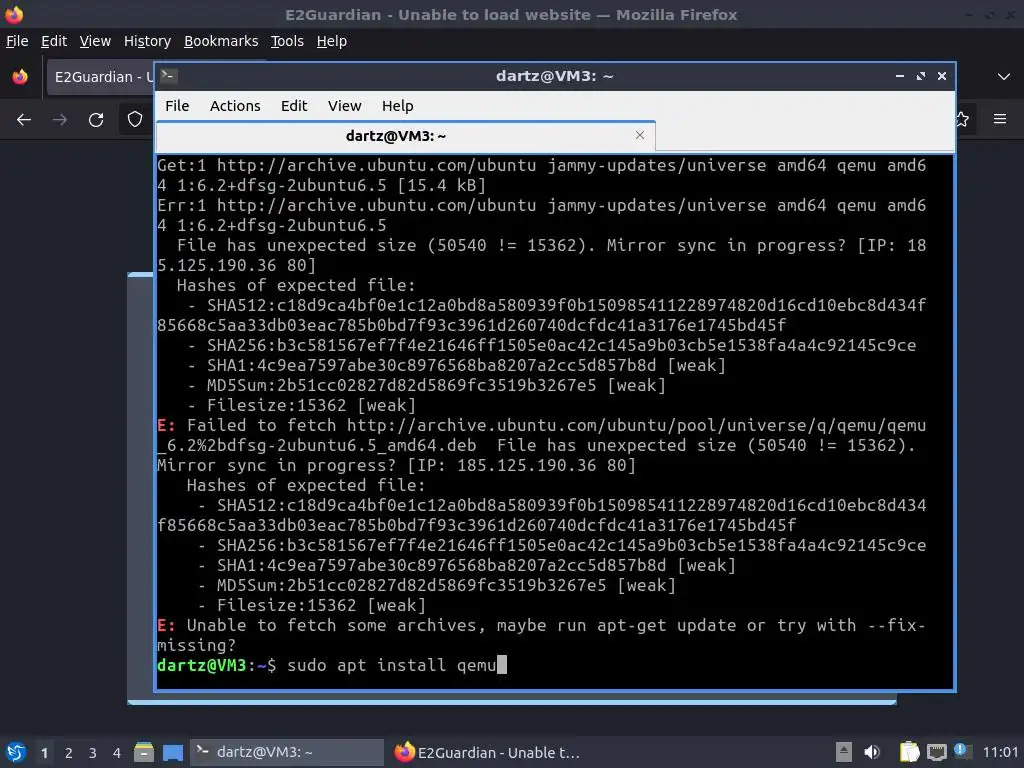Open the terminal View menu
1024x768 pixels.
point(344,106)
